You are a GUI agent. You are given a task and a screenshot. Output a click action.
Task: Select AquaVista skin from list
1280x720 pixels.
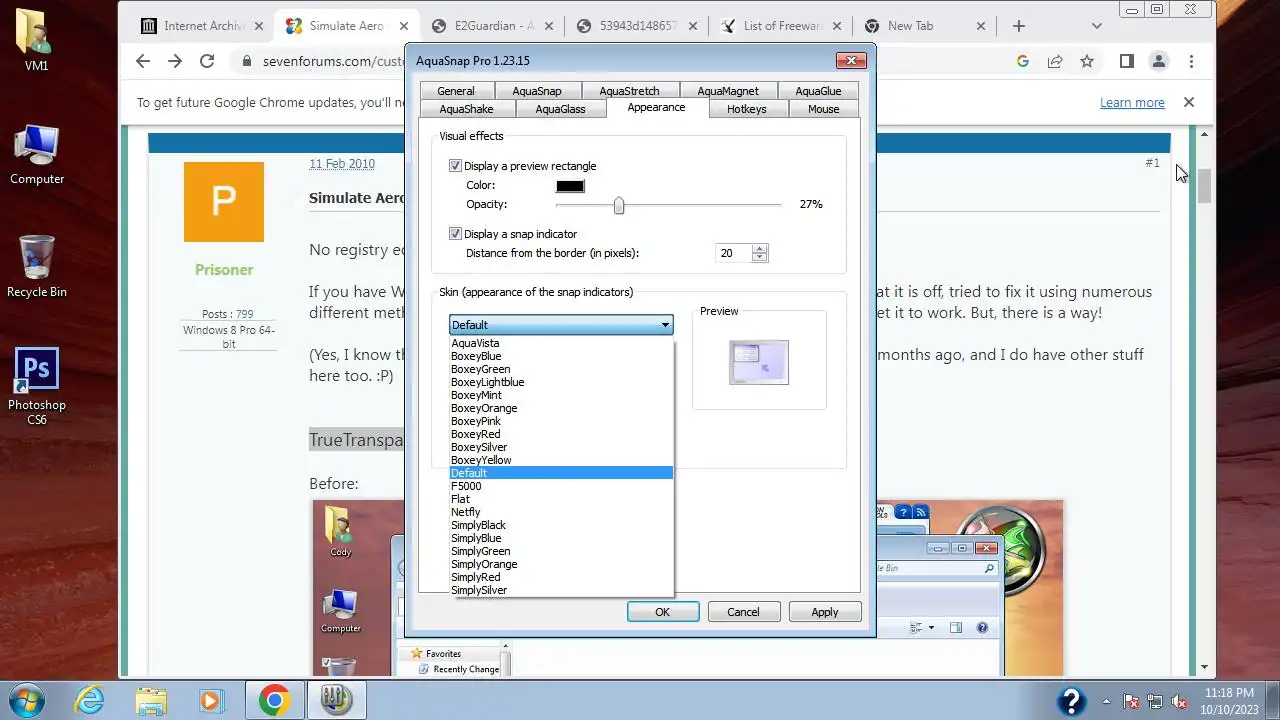coord(561,343)
